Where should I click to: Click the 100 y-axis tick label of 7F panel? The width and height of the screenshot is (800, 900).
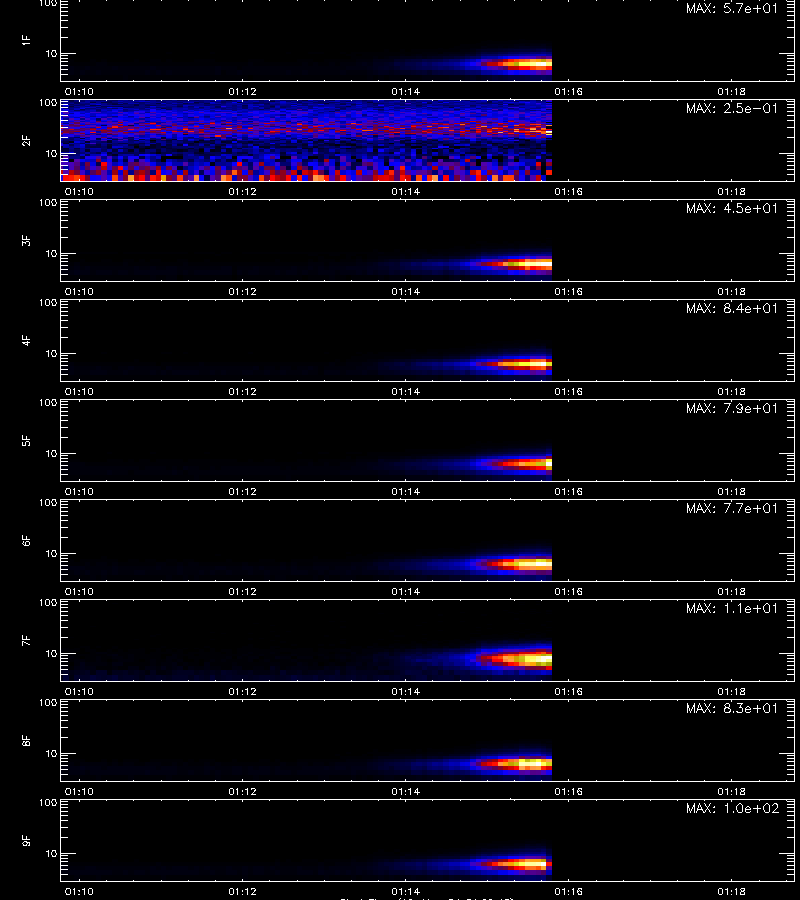[48, 603]
